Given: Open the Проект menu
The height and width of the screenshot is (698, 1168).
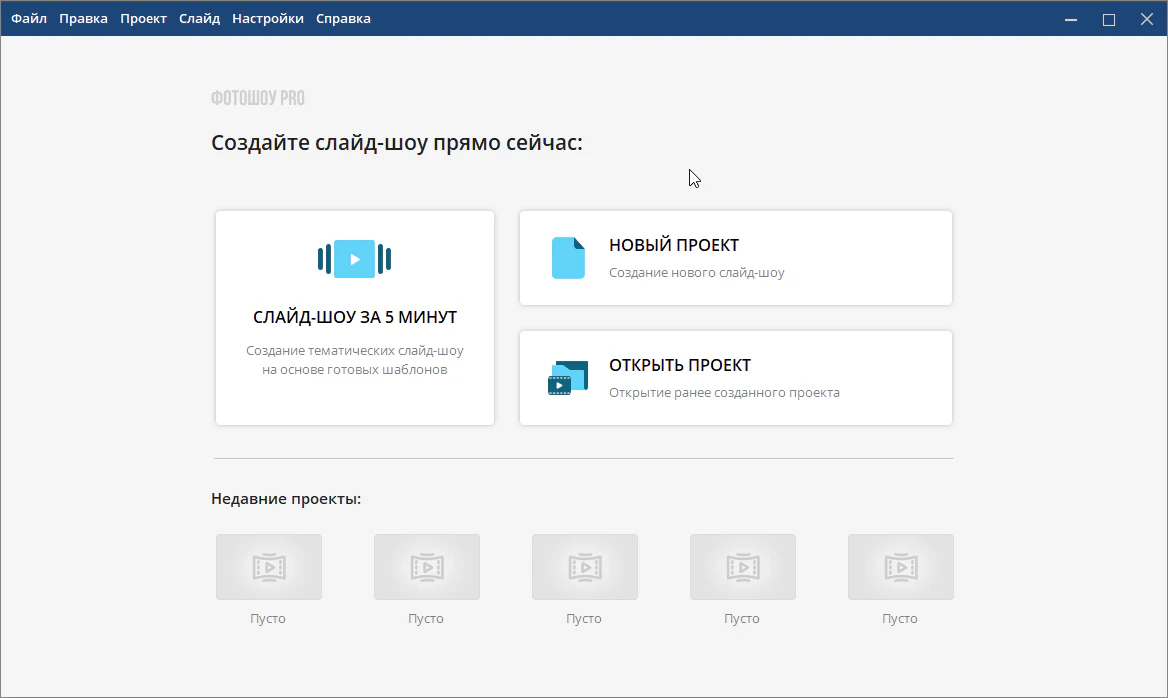Looking at the screenshot, I should [x=143, y=19].
